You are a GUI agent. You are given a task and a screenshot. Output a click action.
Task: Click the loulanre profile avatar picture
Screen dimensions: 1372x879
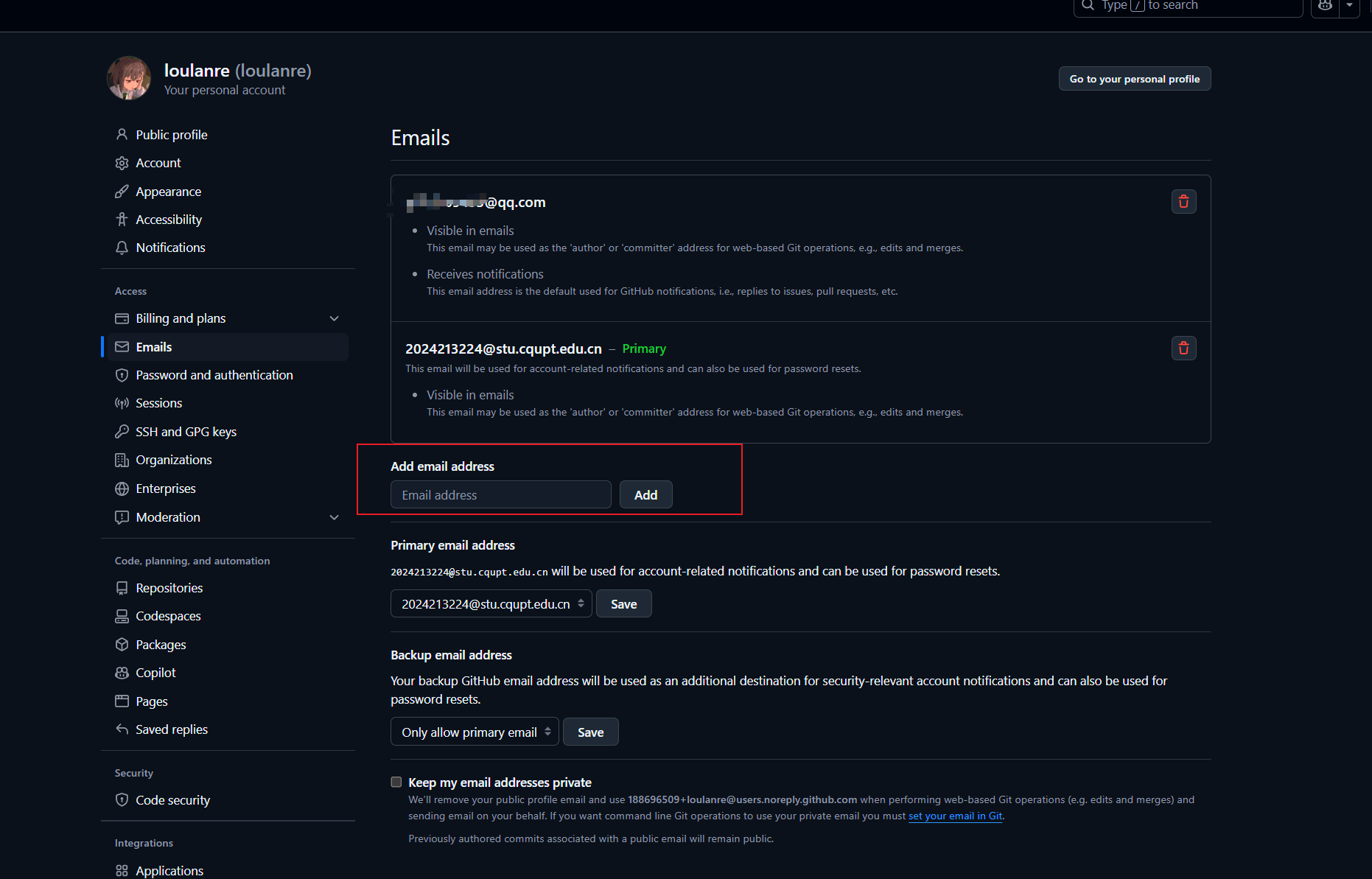tap(129, 78)
